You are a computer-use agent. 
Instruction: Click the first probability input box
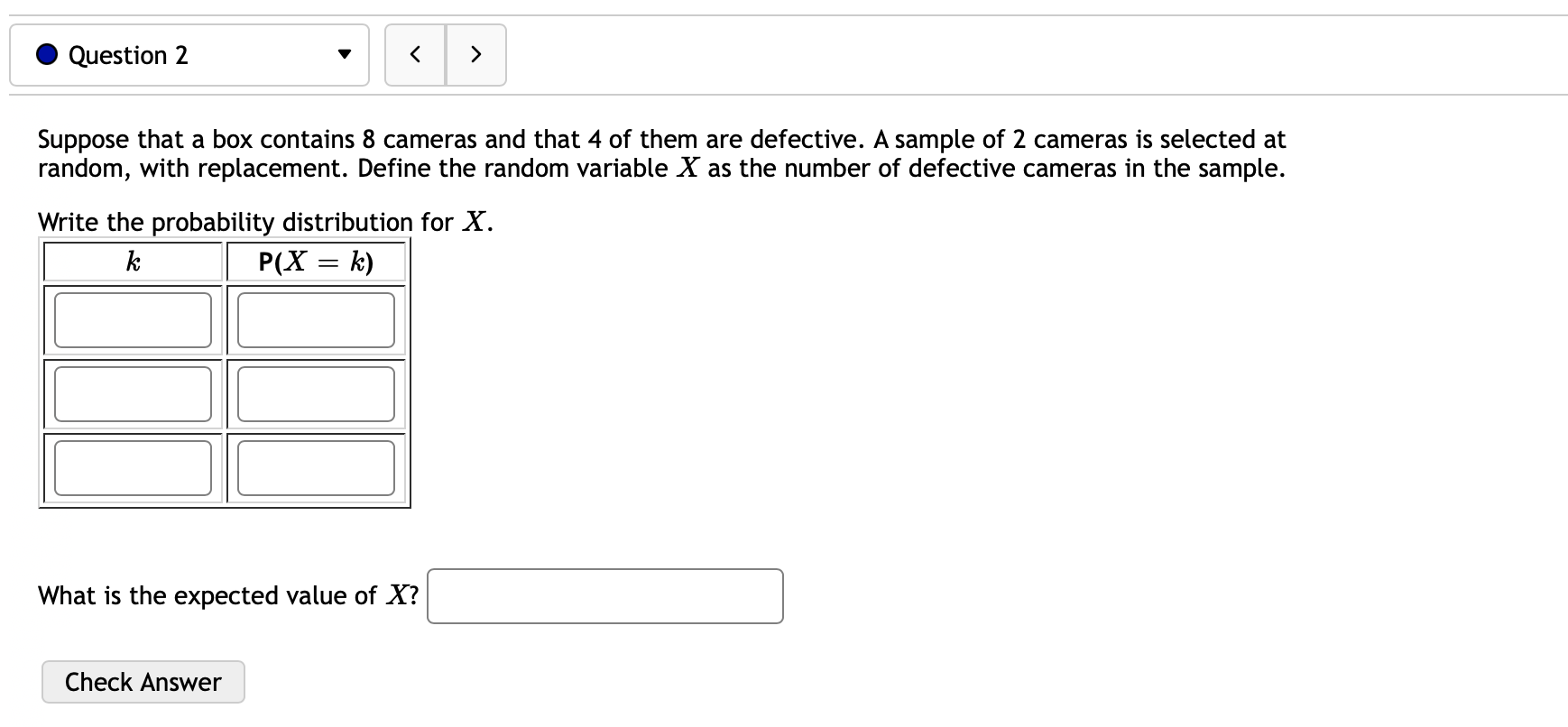pyautogui.click(x=316, y=319)
